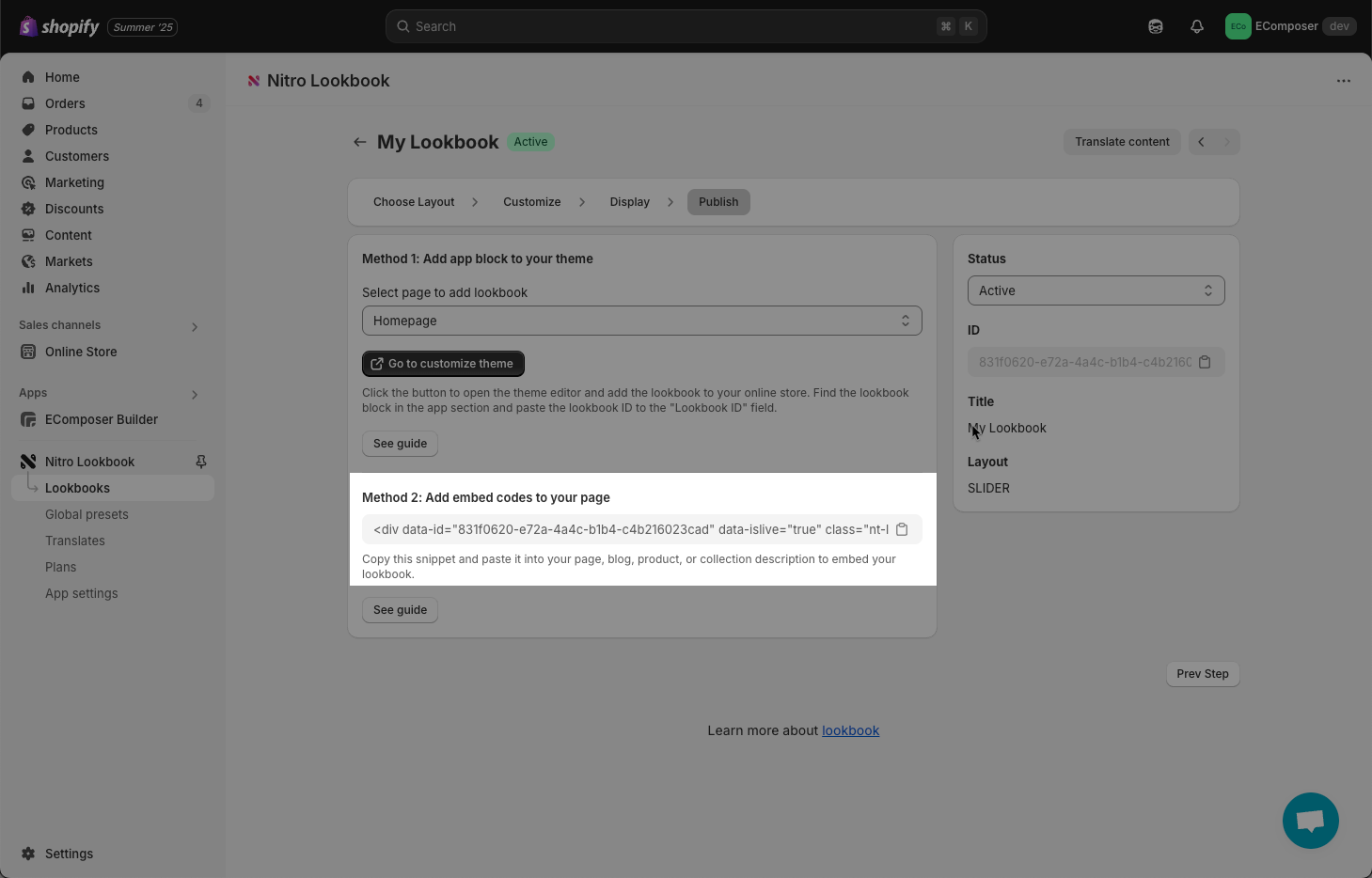Image resolution: width=1372 pixels, height=878 pixels.
Task: Click Go to customize theme button
Action: click(443, 364)
